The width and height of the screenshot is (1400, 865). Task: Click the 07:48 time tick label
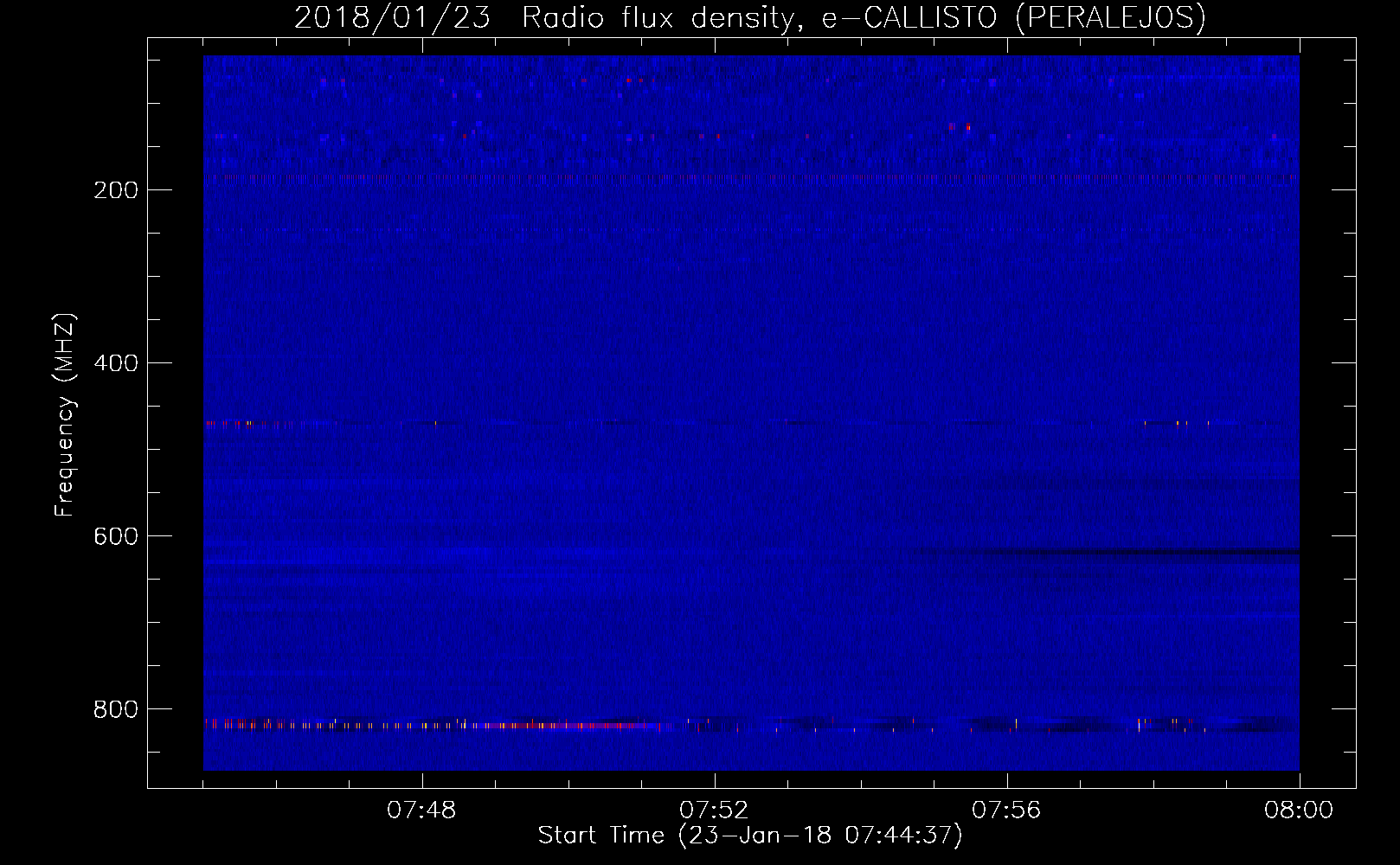(x=421, y=811)
